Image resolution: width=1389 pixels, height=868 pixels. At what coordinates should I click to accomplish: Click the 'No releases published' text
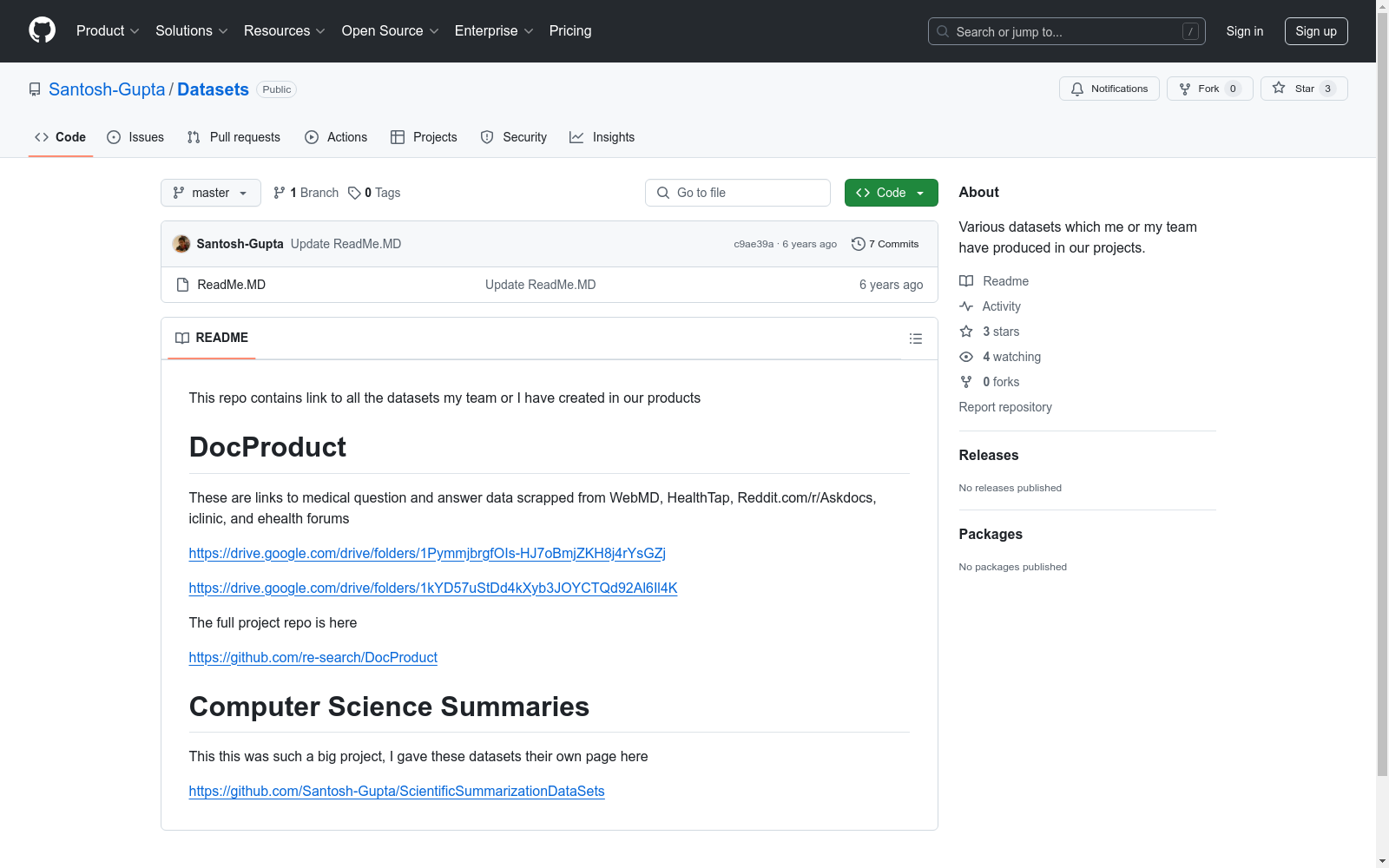(1010, 488)
